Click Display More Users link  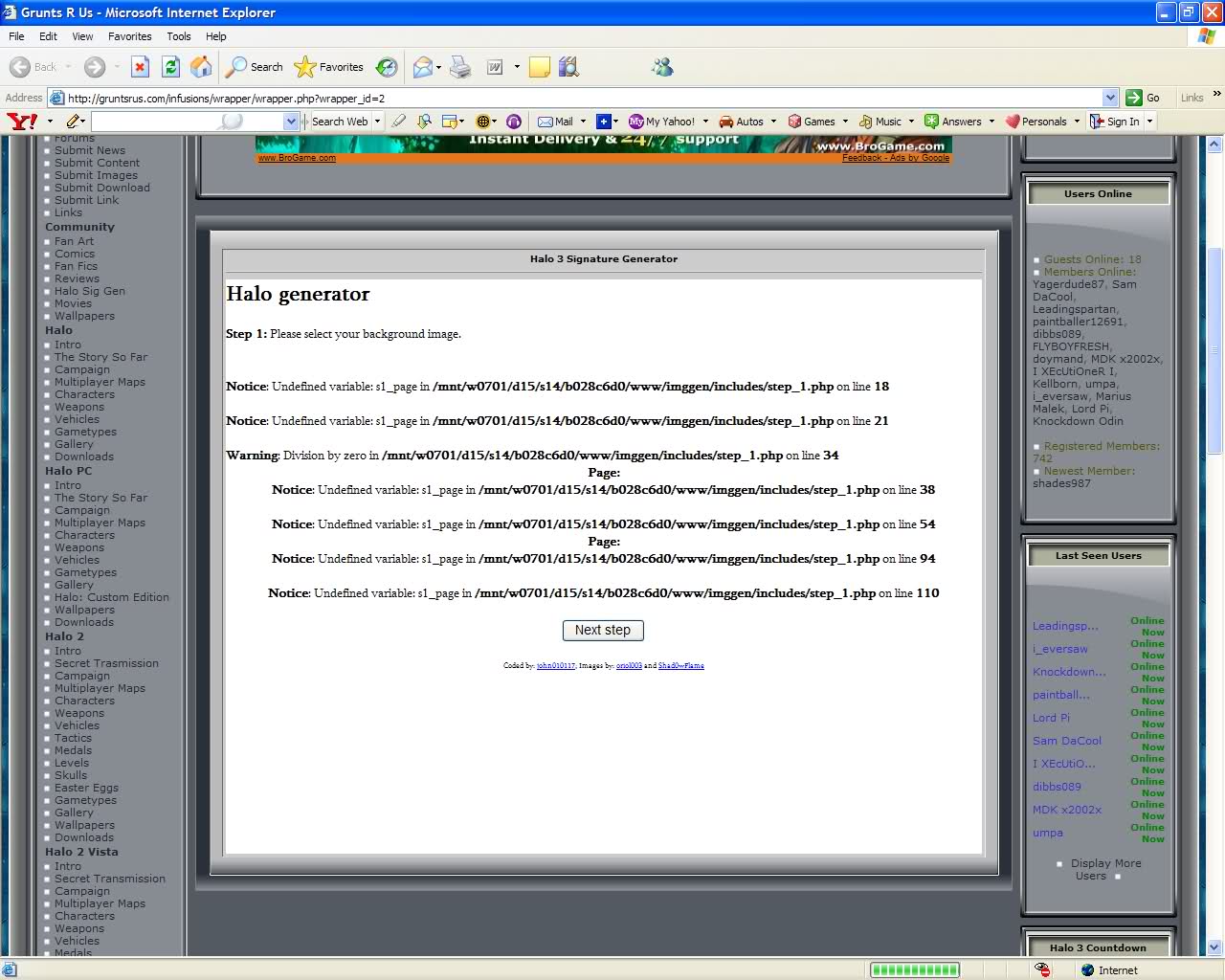1105,869
